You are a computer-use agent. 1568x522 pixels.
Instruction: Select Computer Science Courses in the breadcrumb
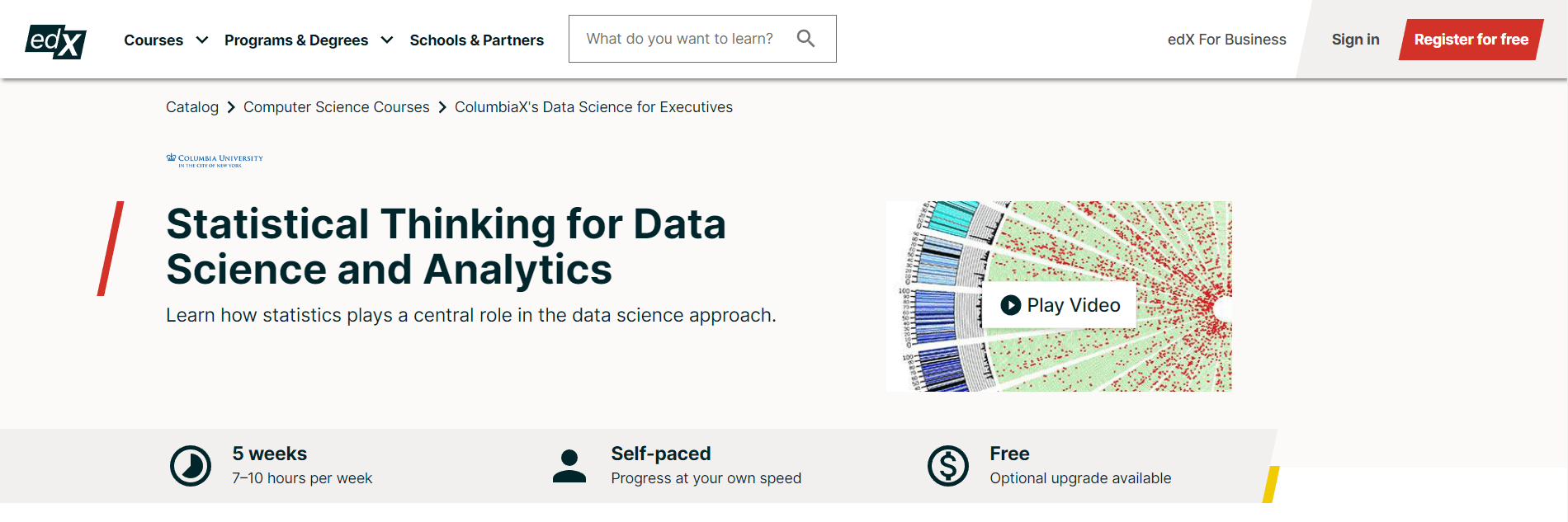pyautogui.click(x=336, y=107)
